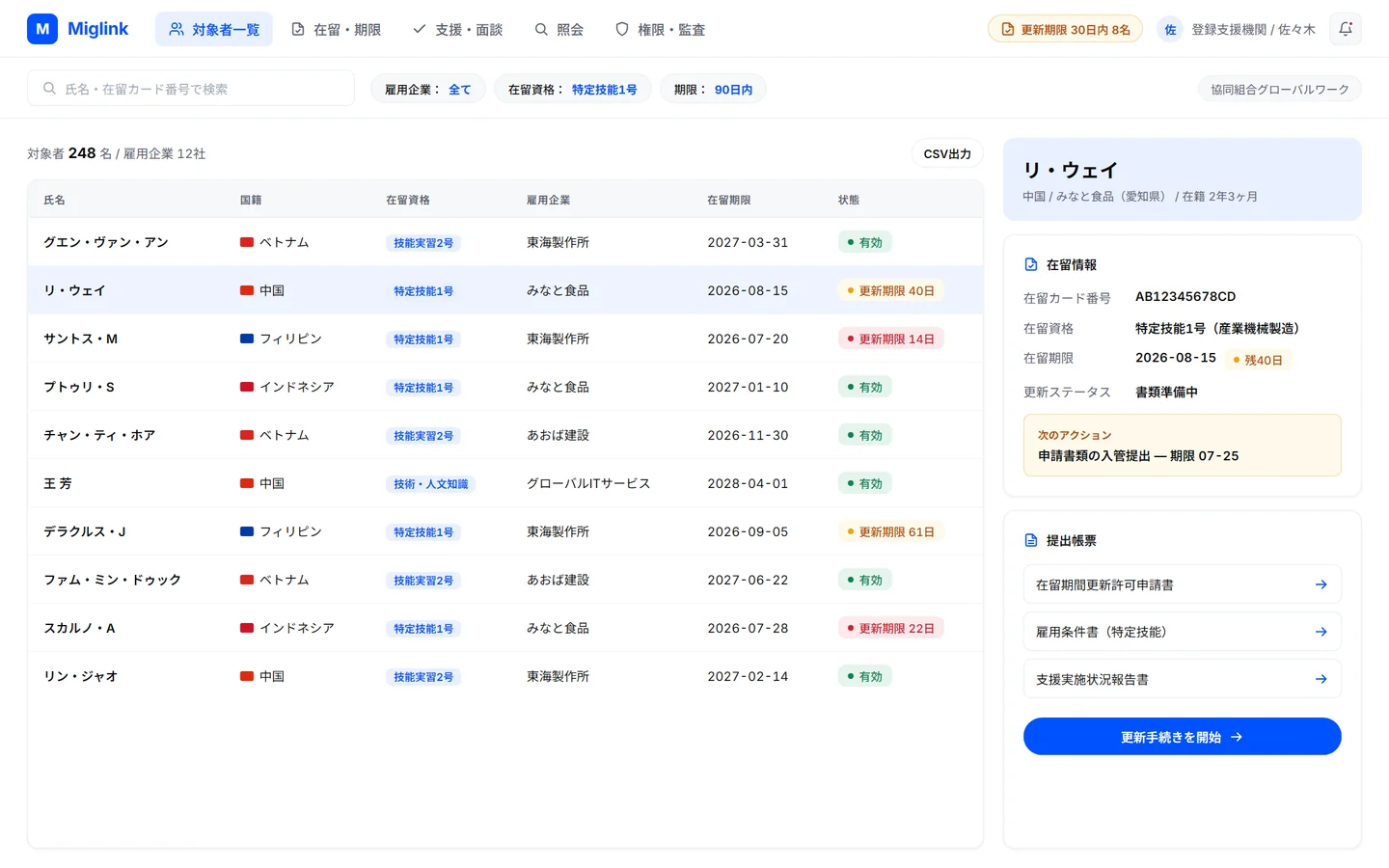Click the 2028-04-01 expiry date cell
Viewport: 1389px width, 868px height.
point(748,483)
